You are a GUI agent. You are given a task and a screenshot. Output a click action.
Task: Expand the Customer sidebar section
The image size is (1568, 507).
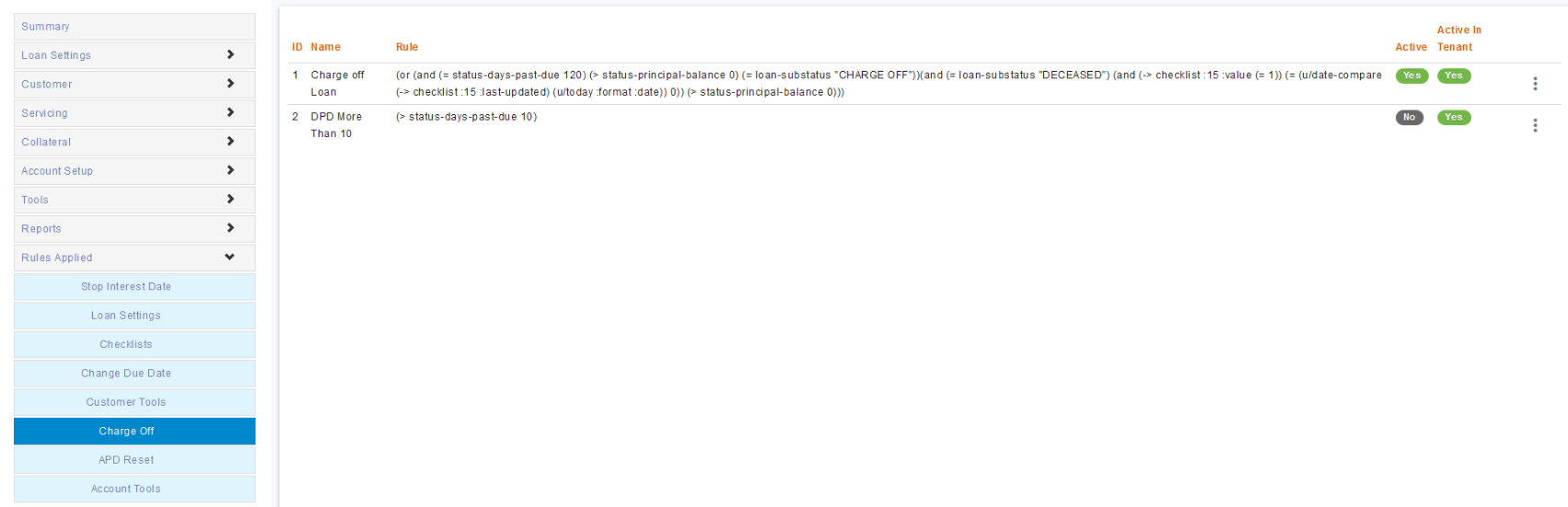click(134, 84)
